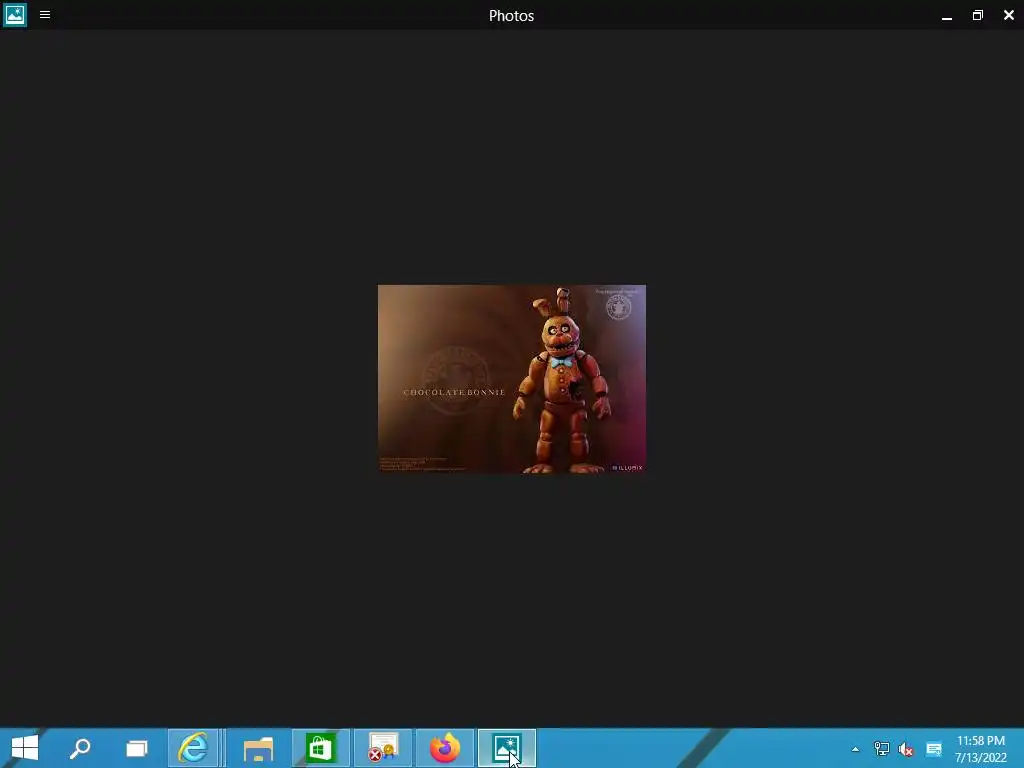The height and width of the screenshot is (768, 1024).
Task: Open Task View on the taskbar
Action: coord(136,748)
